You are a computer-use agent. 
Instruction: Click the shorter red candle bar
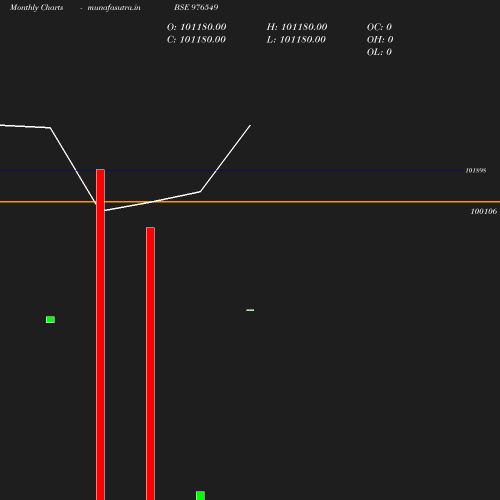coord(150,363)
